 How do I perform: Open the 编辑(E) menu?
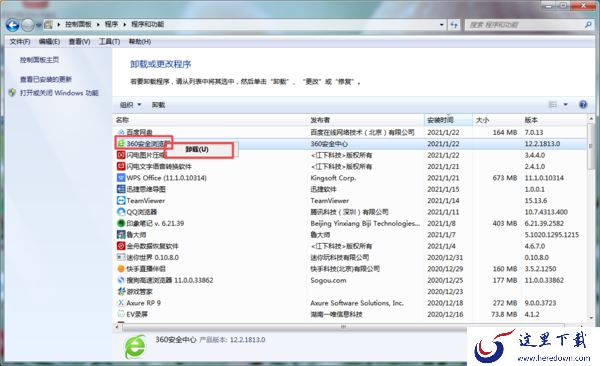(x=49, y=41)
